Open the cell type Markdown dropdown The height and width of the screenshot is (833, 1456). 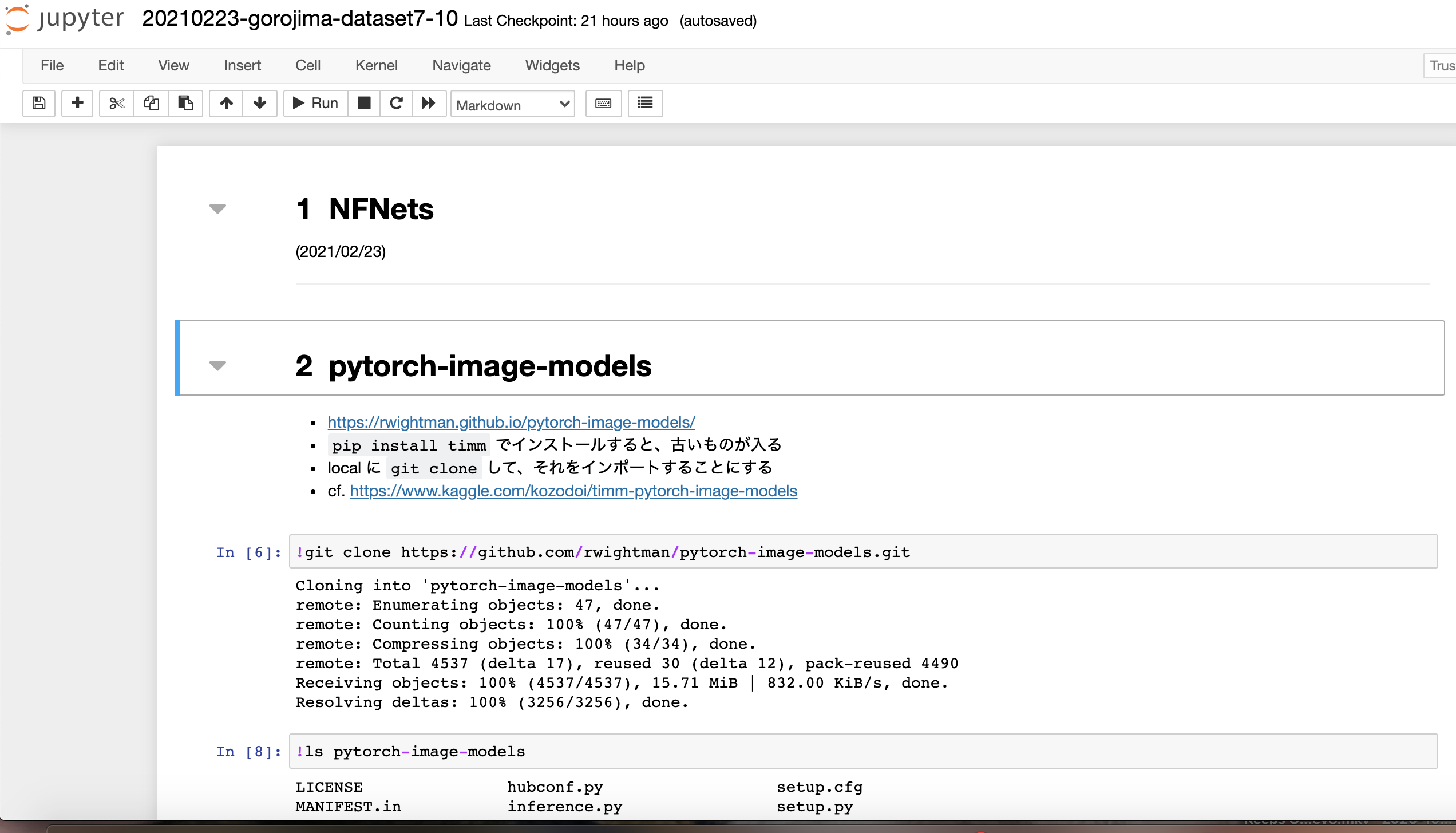coord(513,104)
